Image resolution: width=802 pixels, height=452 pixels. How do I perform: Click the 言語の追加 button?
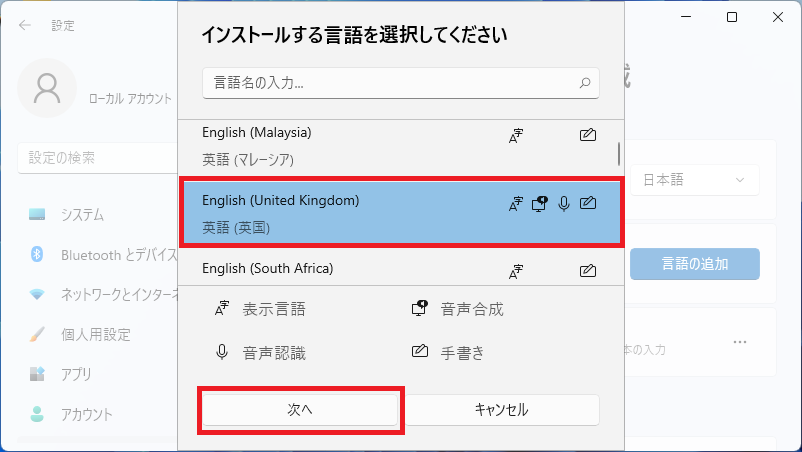pyautogui.click(x=694, y=264)
